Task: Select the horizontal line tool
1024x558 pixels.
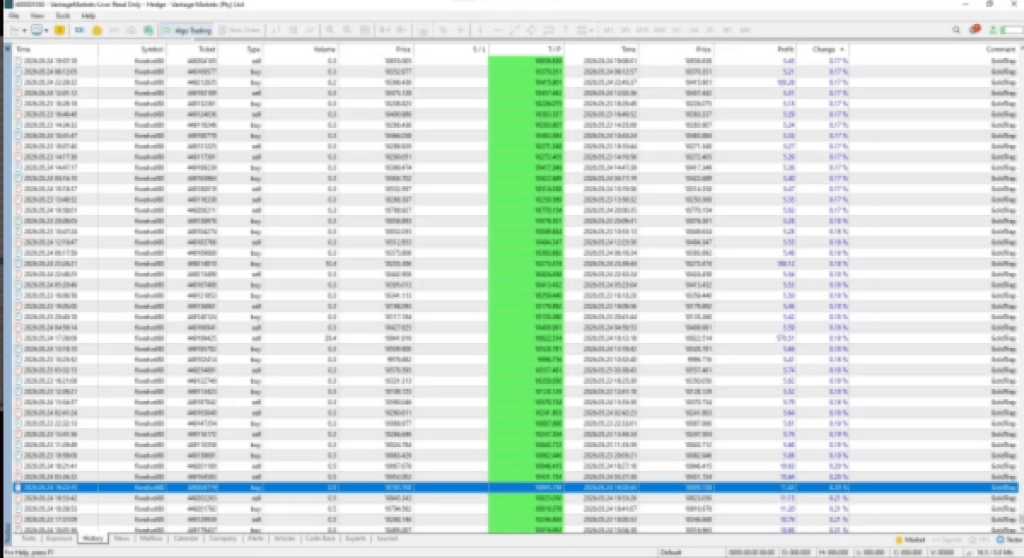Action: 497,30
